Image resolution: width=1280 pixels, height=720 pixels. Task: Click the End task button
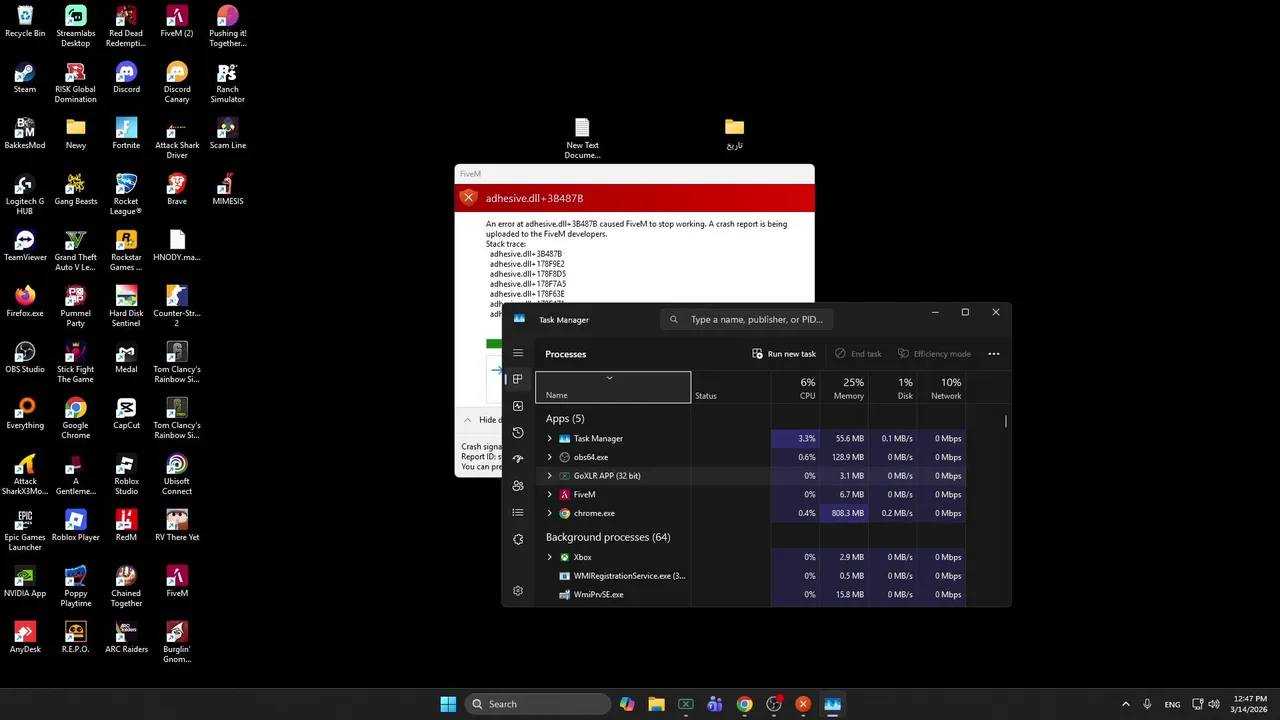[x=858, y=354]
